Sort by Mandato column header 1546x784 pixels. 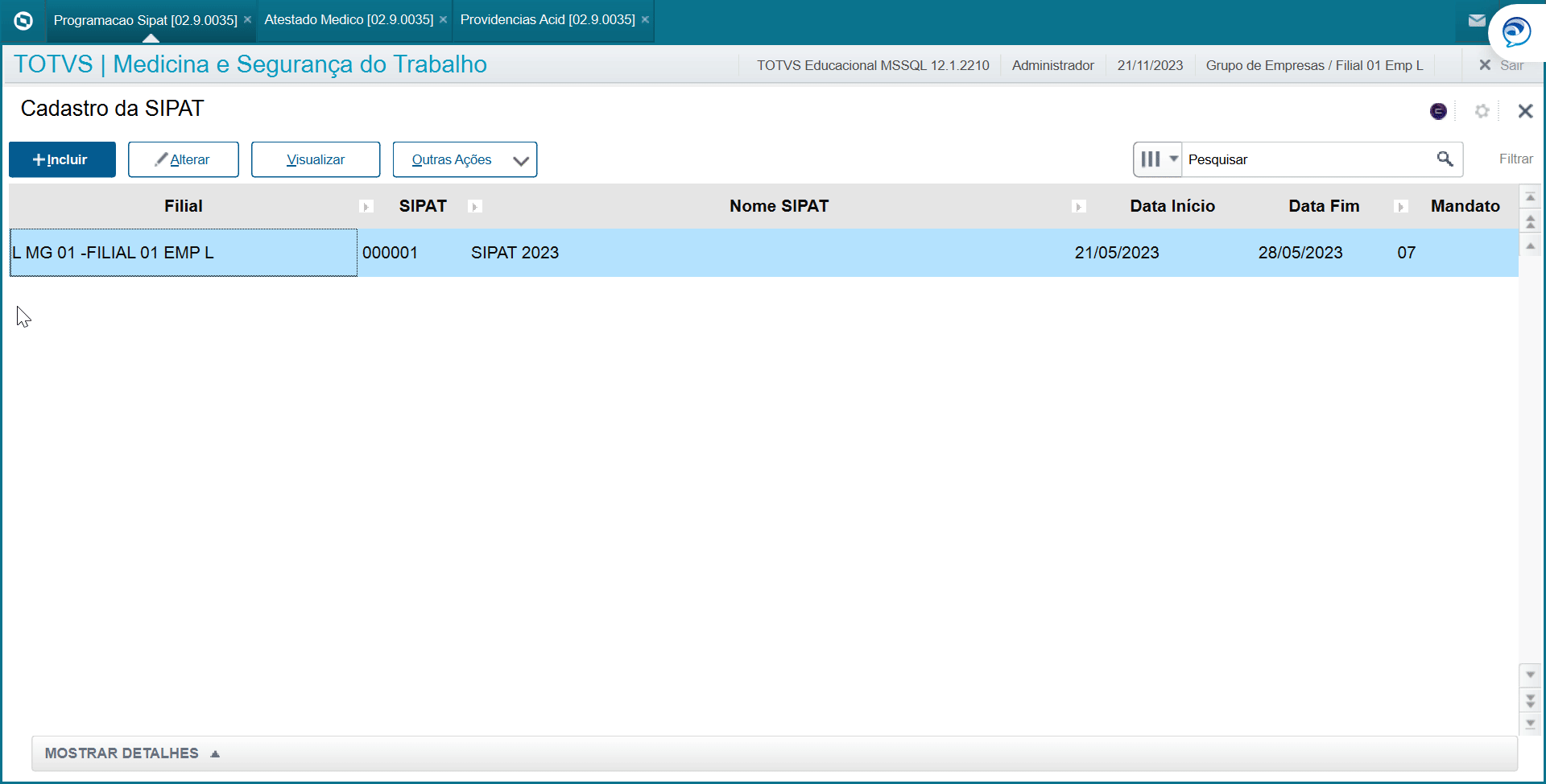click(x=1465, y=206)
